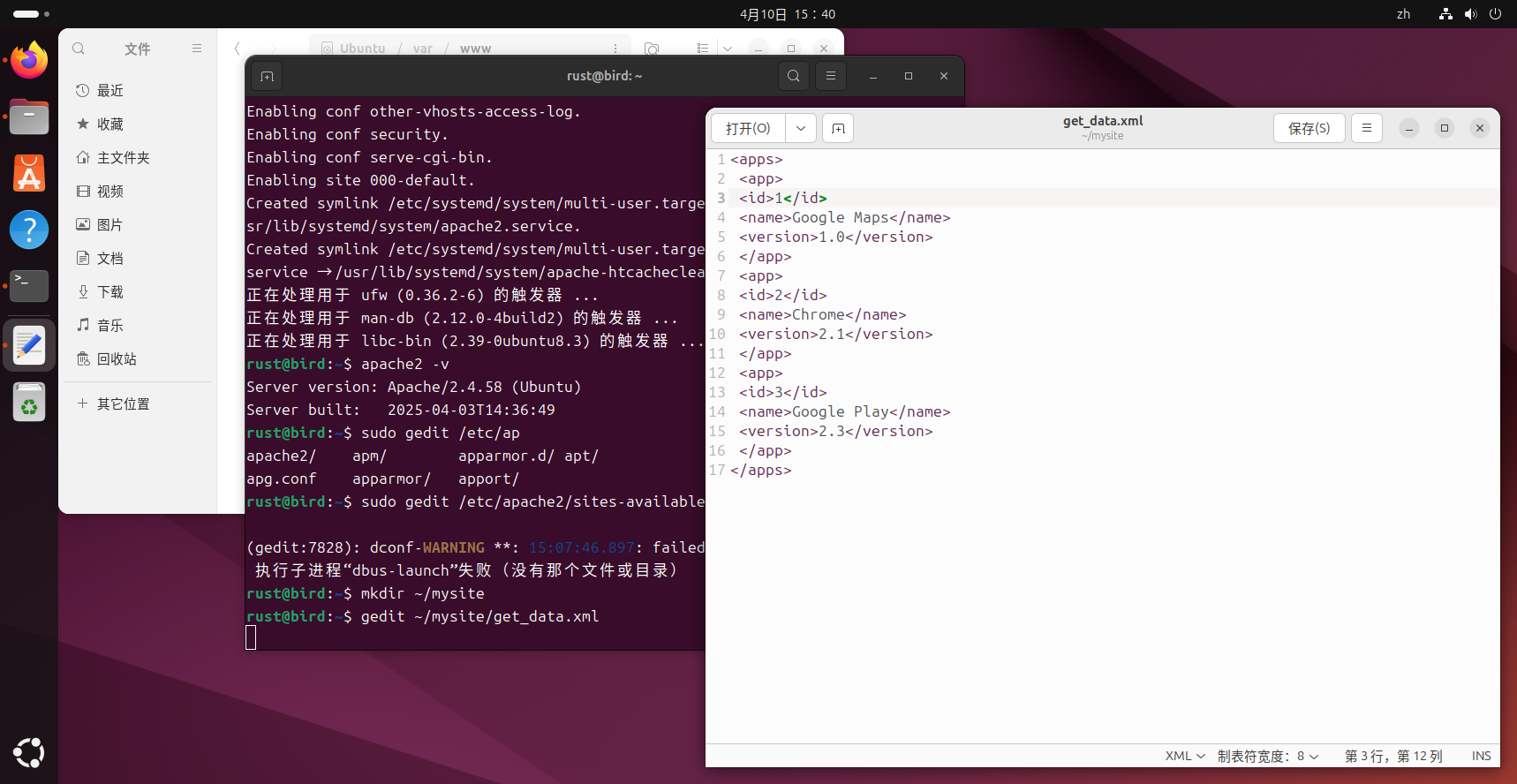
Task: Open Firefox from the dock
Action: click(29, 60)
